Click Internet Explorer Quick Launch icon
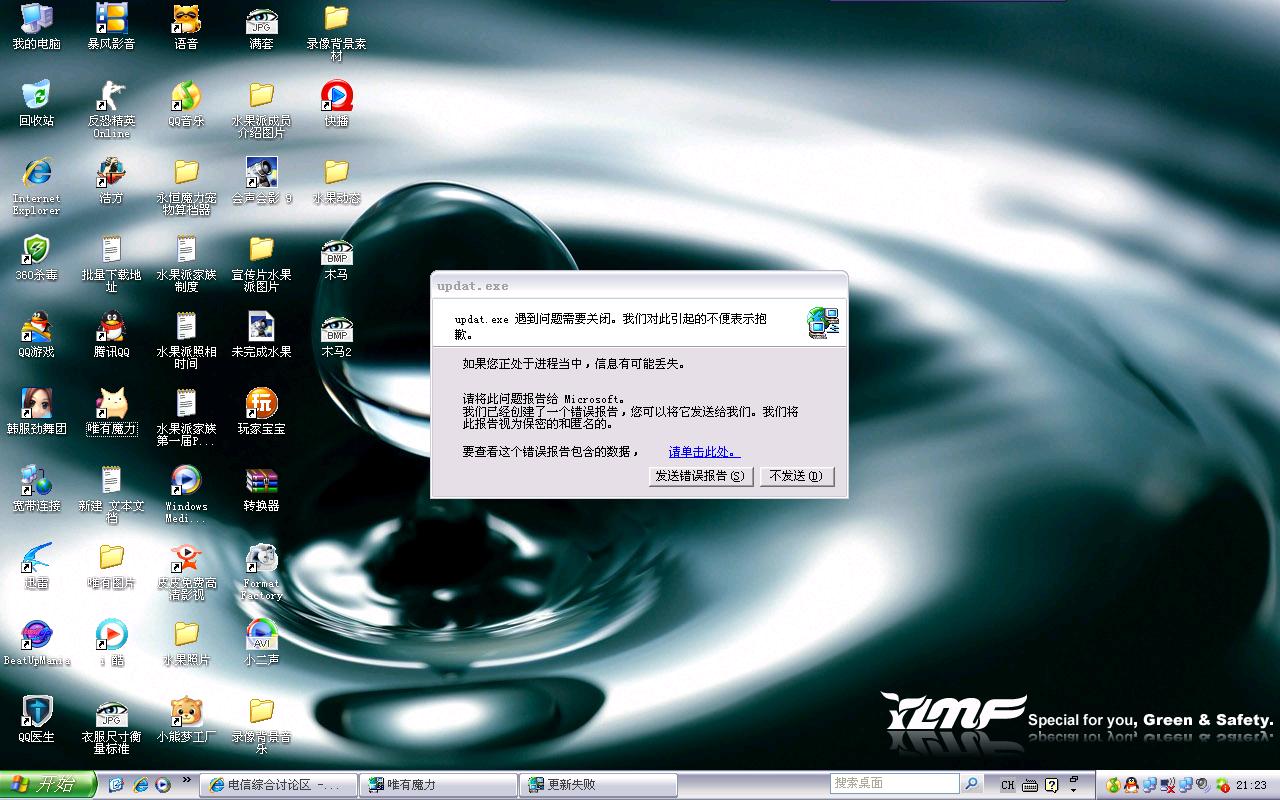1280x800 pixels. 140,785
